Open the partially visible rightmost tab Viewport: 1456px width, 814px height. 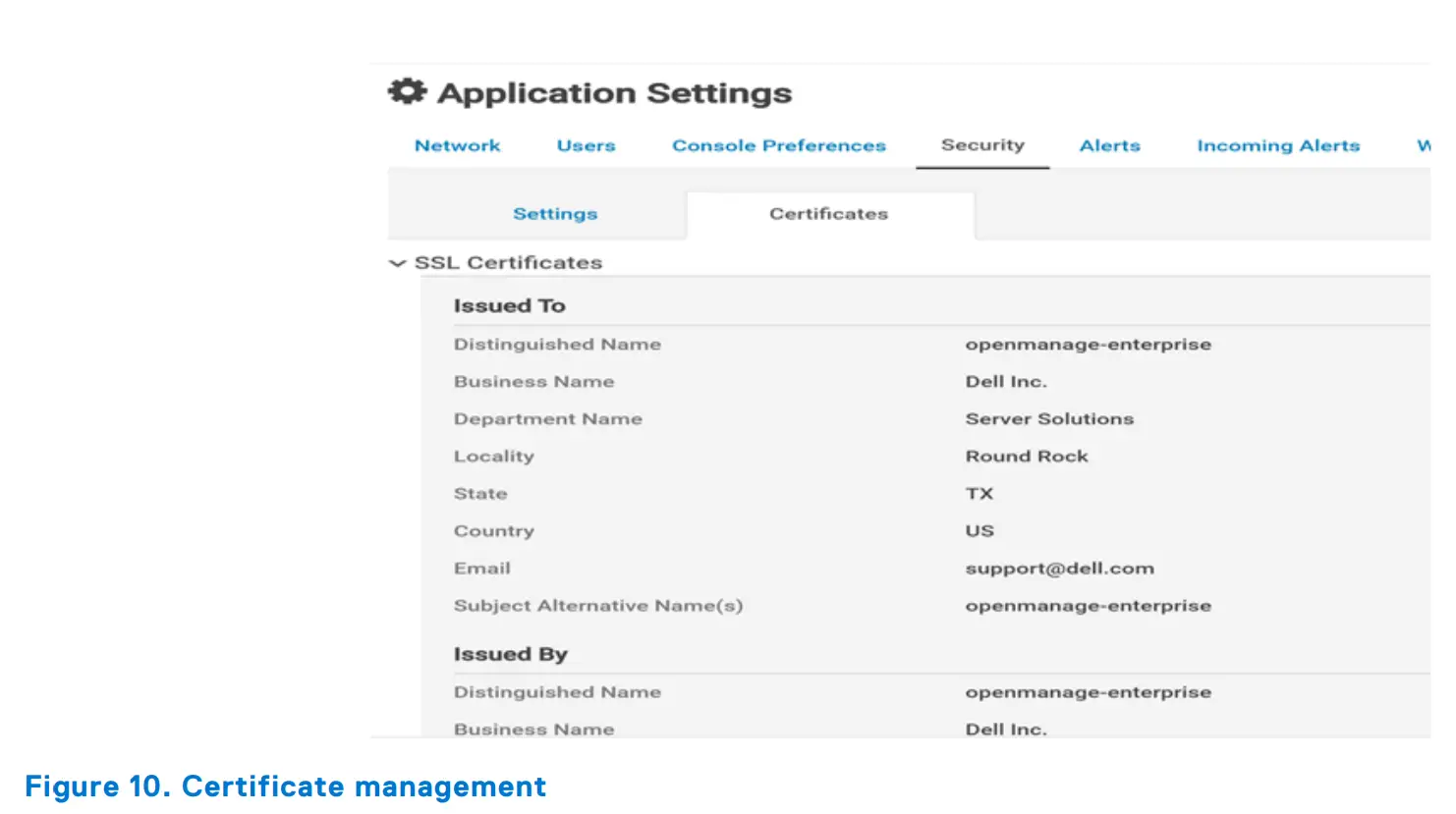(1427, 144)
